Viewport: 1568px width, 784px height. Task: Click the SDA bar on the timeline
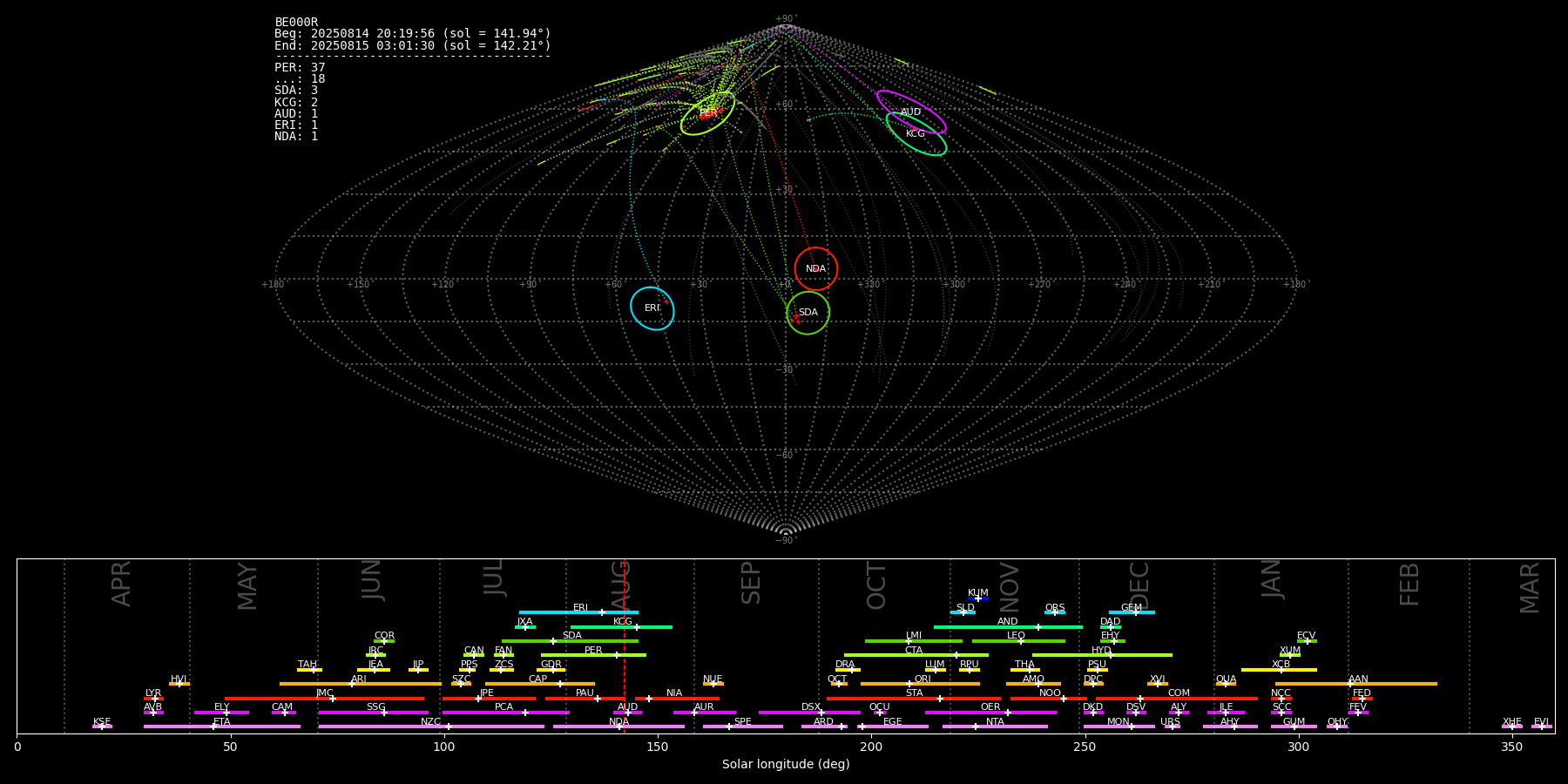tap(570, 641)
